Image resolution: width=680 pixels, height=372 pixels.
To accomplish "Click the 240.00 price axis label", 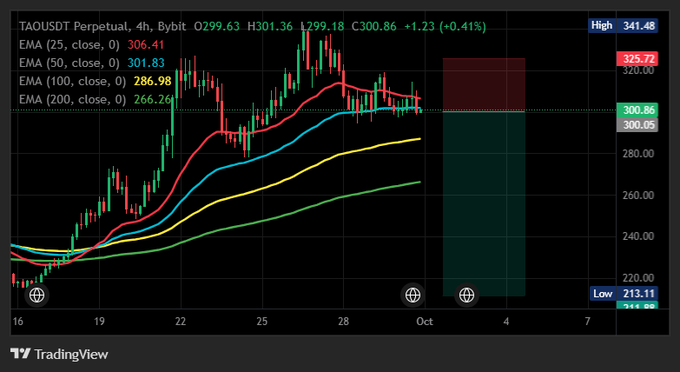I will 638,237.
